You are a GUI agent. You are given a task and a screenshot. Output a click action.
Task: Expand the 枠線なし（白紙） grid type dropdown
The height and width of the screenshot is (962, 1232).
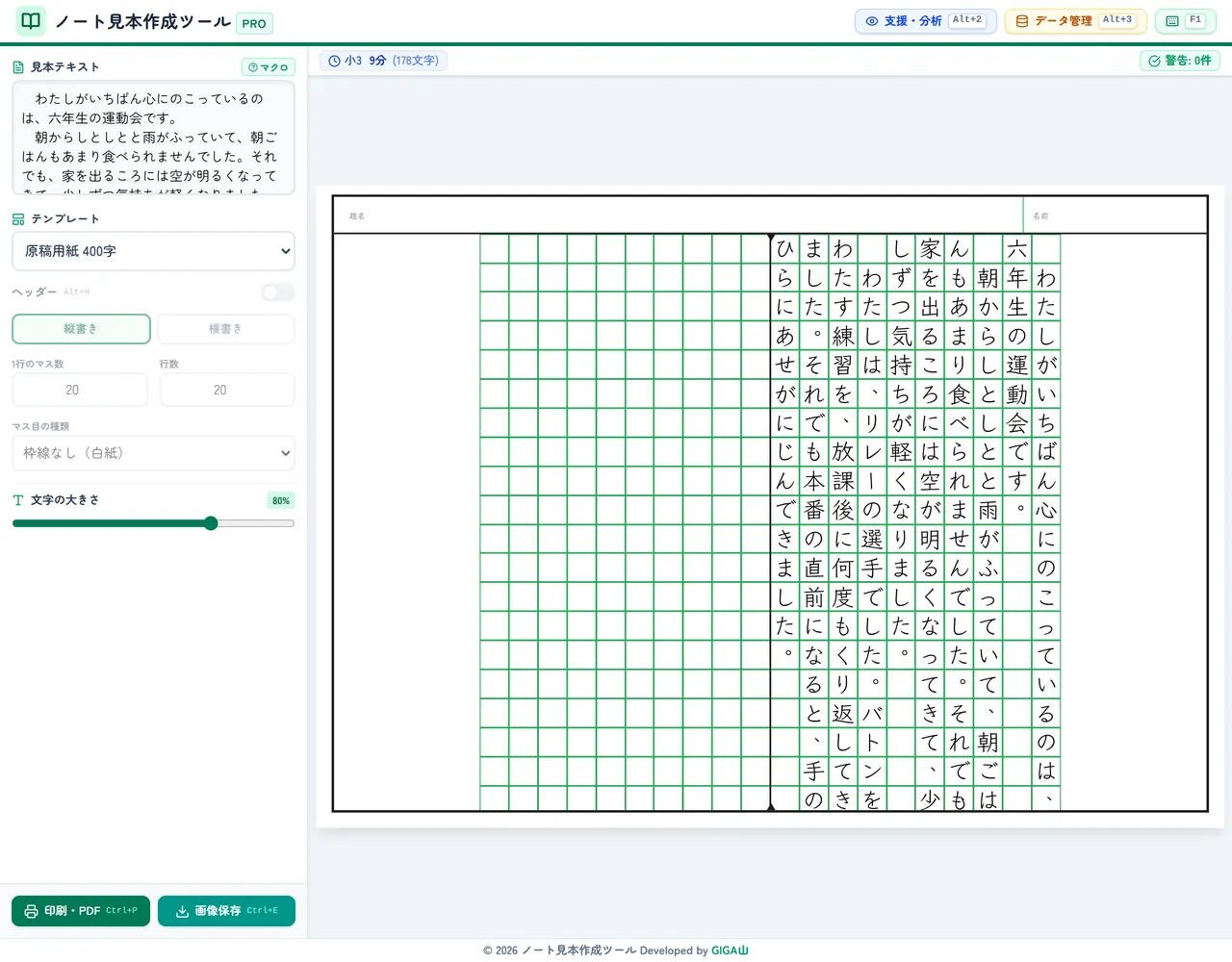click(x=153, y=453)
